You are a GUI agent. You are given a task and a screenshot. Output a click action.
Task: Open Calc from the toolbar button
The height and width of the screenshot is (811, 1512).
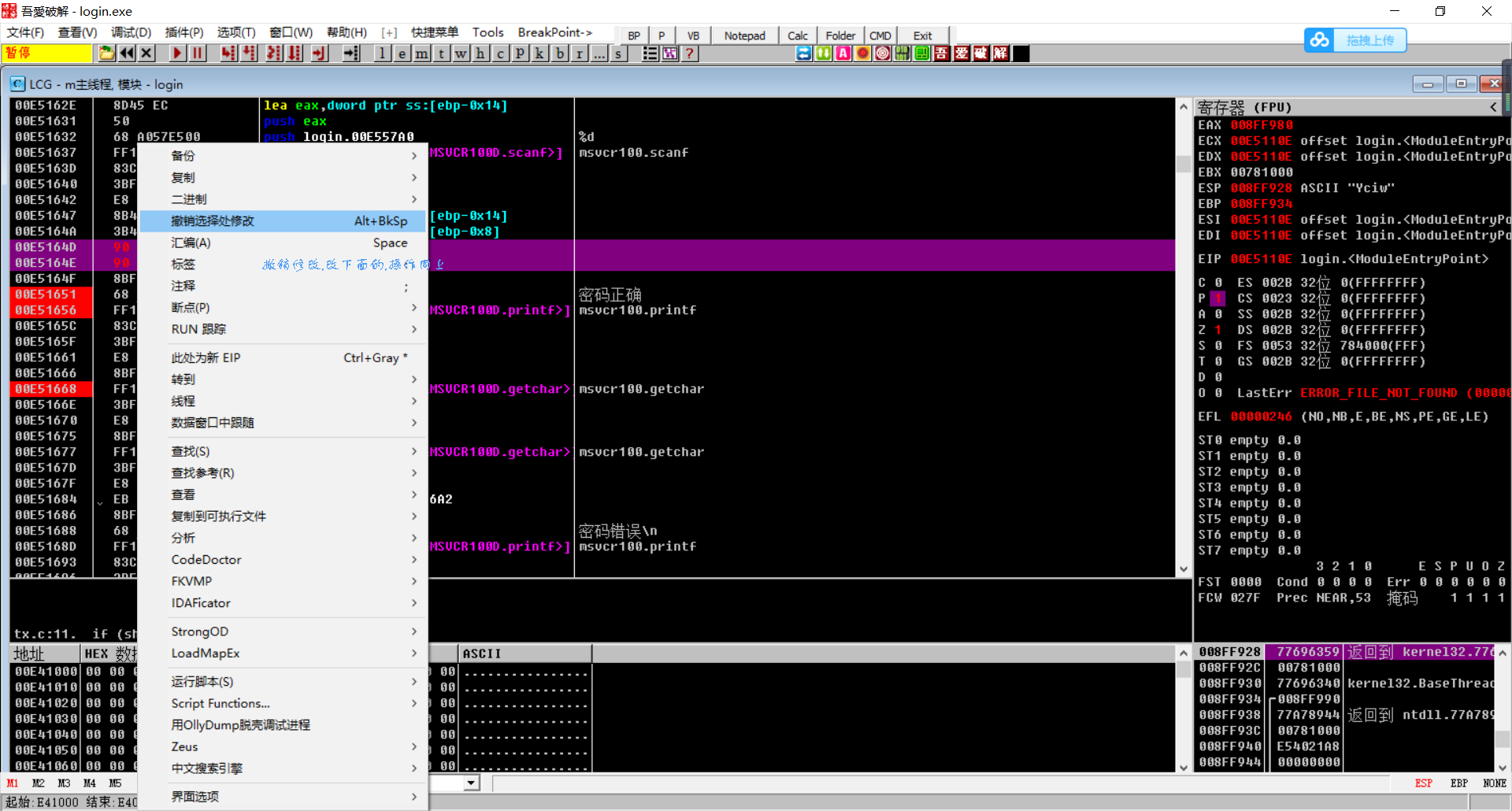point(798,35)
